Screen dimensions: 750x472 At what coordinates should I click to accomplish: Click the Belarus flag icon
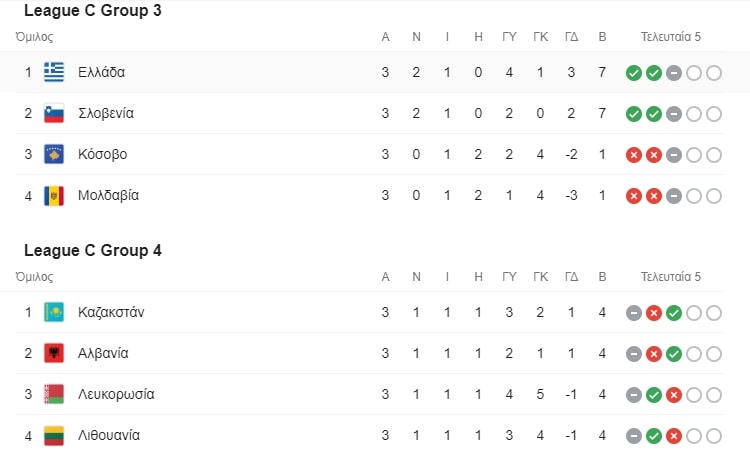tap(54, 395)
